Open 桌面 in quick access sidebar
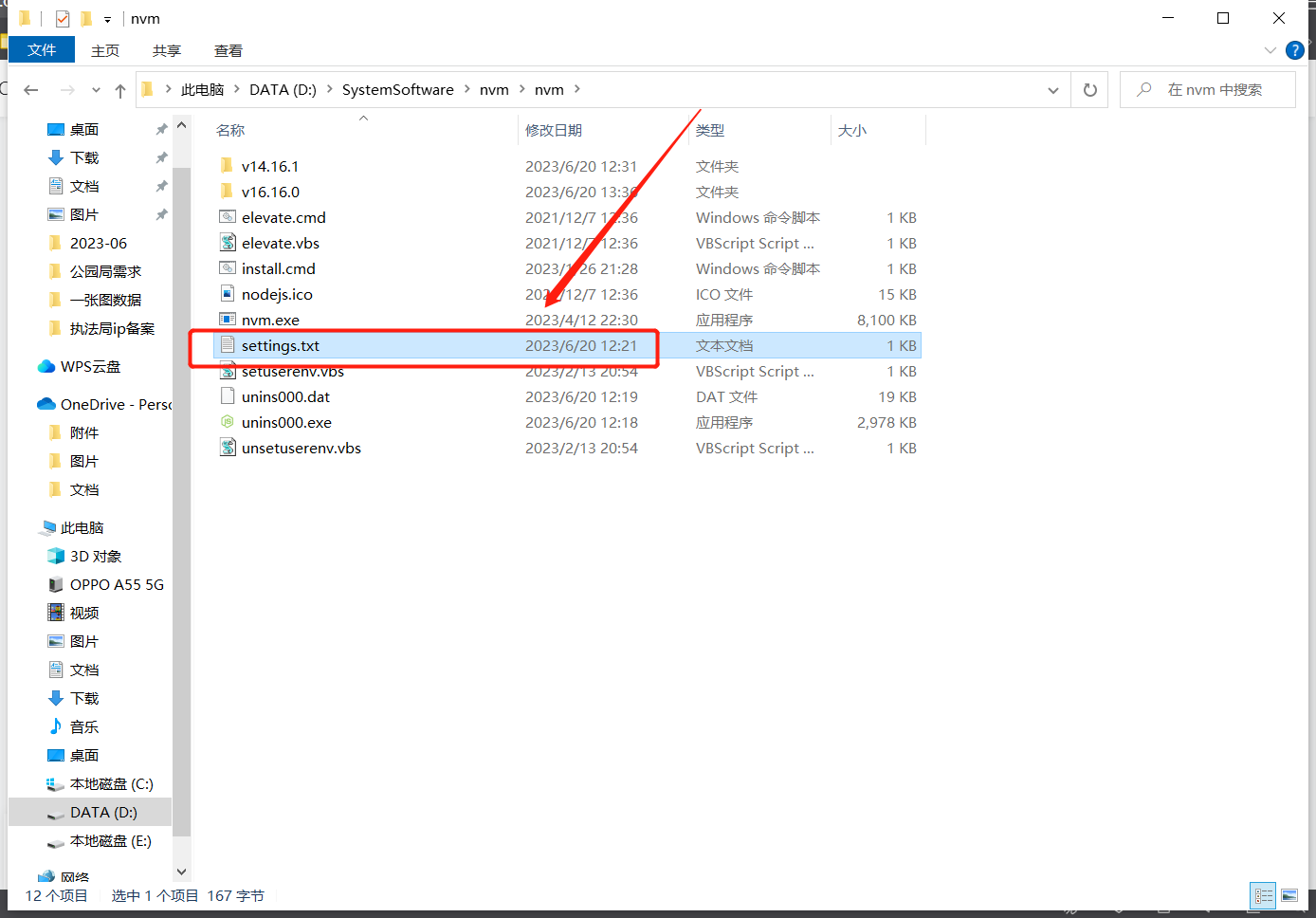This screenshot has height=918, width=1316. point(84,130)
